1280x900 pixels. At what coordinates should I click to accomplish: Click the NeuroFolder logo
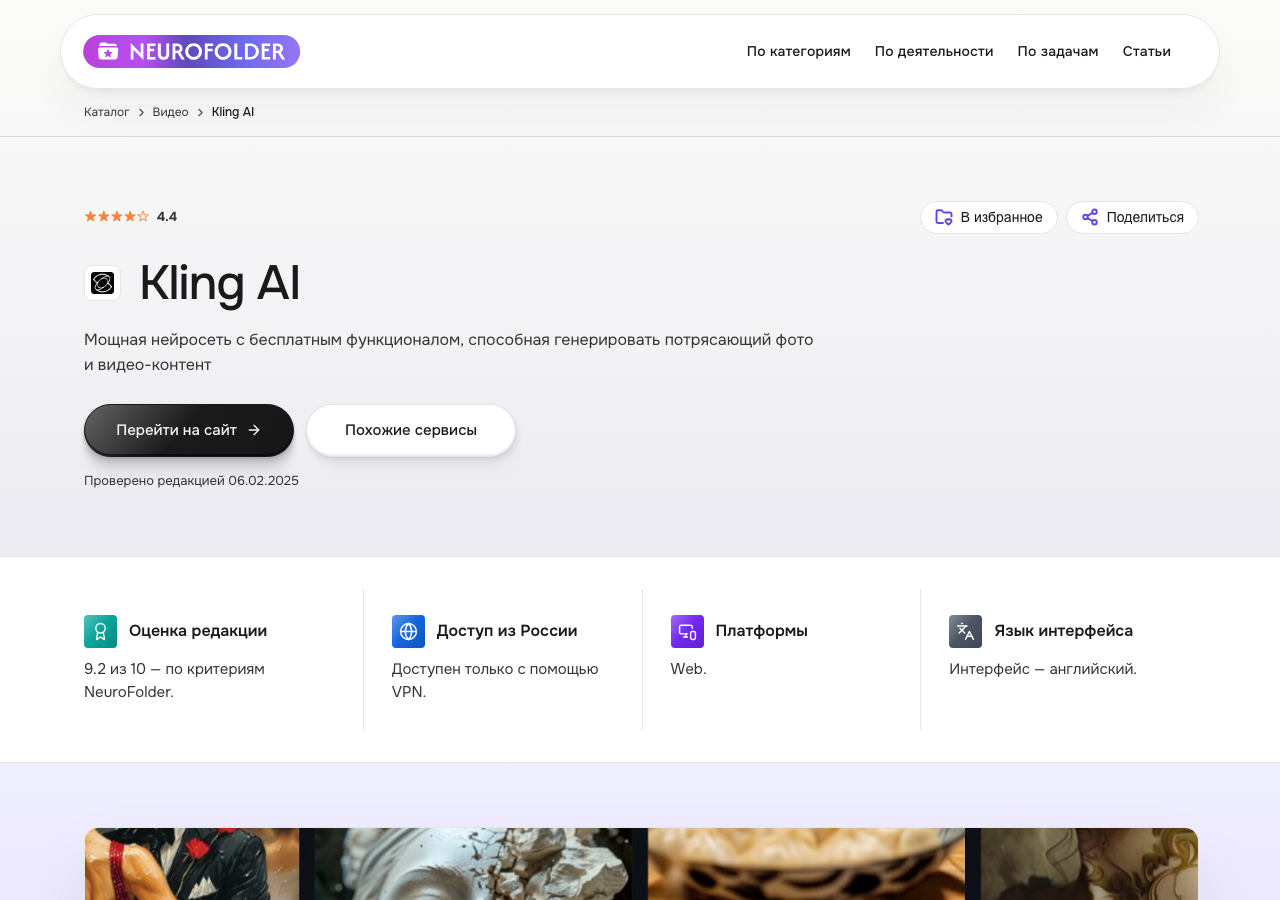click(x=191, y=52)
